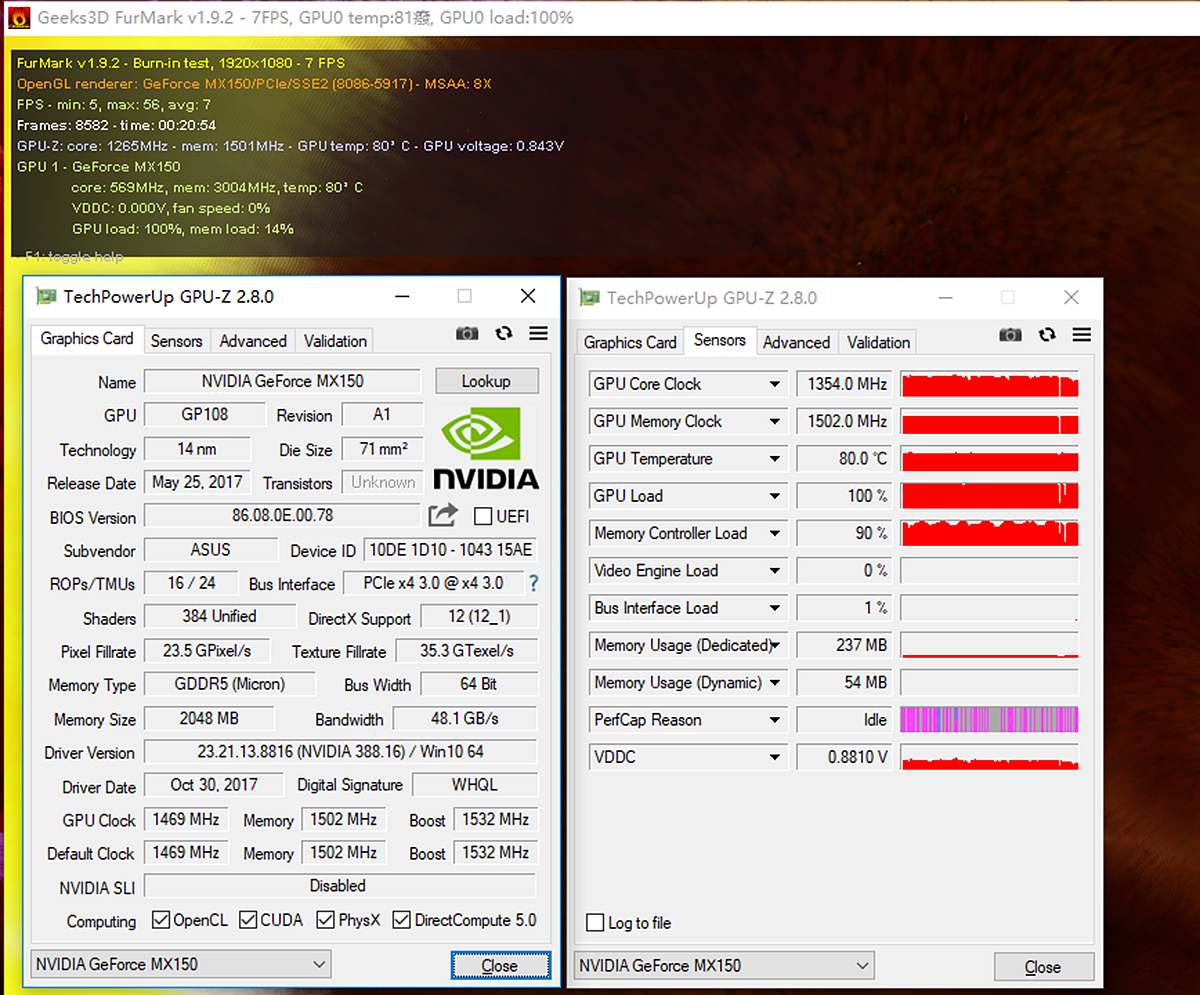Click the NVIDIA SLI Disabled field

pos(340,885)
